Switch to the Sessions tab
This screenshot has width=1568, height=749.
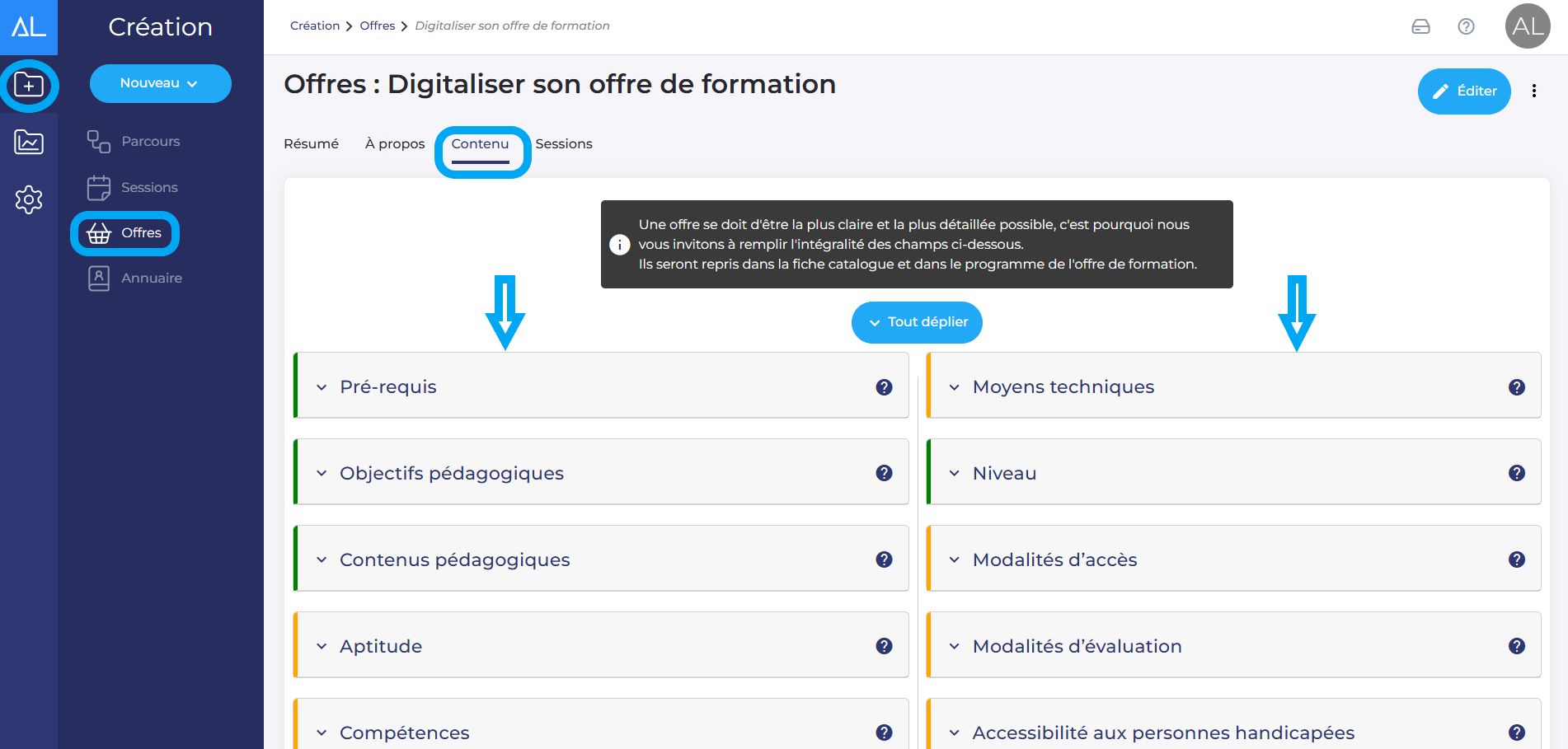(x=563, y=144)
